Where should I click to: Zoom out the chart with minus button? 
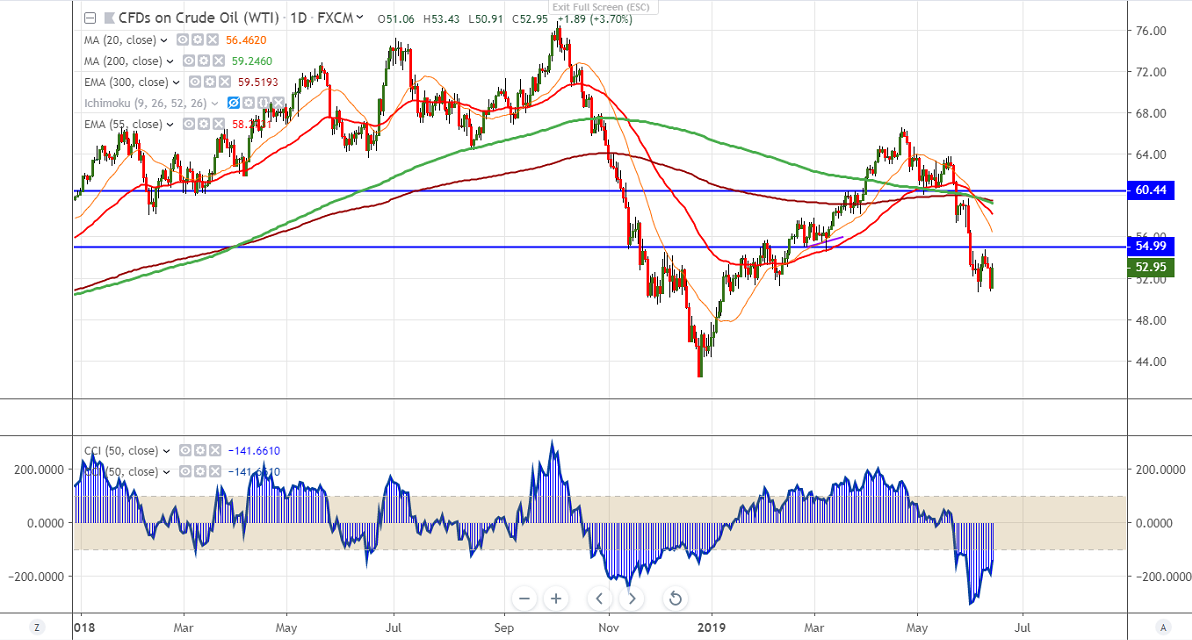525,599
